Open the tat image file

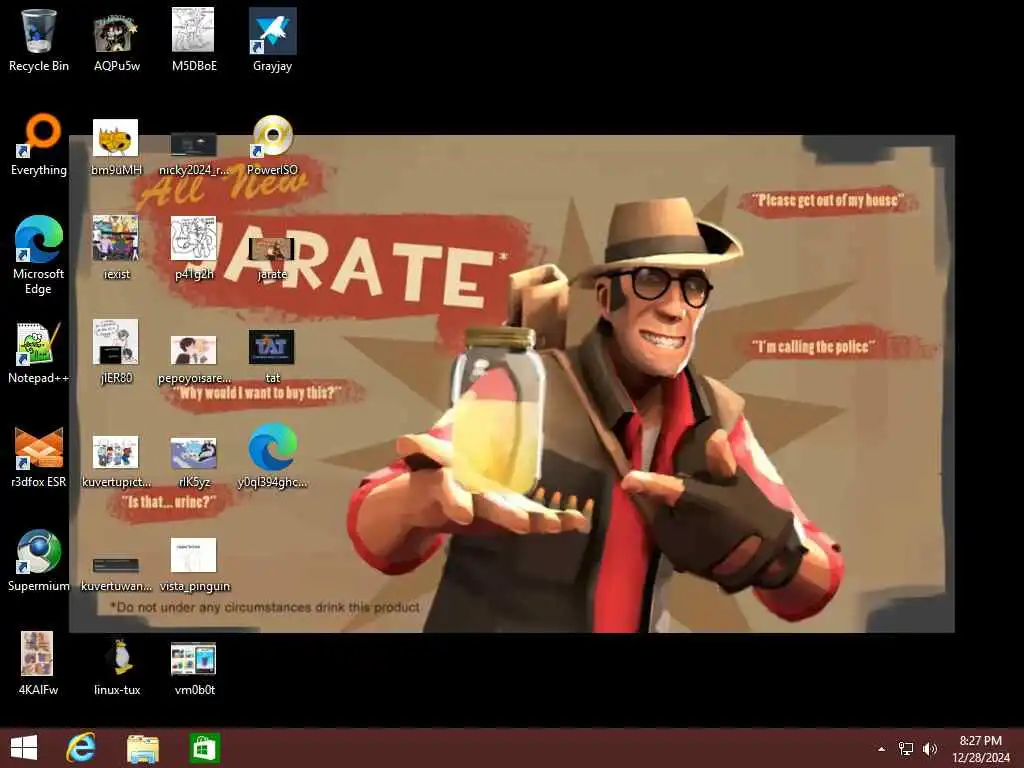point(272,356)
